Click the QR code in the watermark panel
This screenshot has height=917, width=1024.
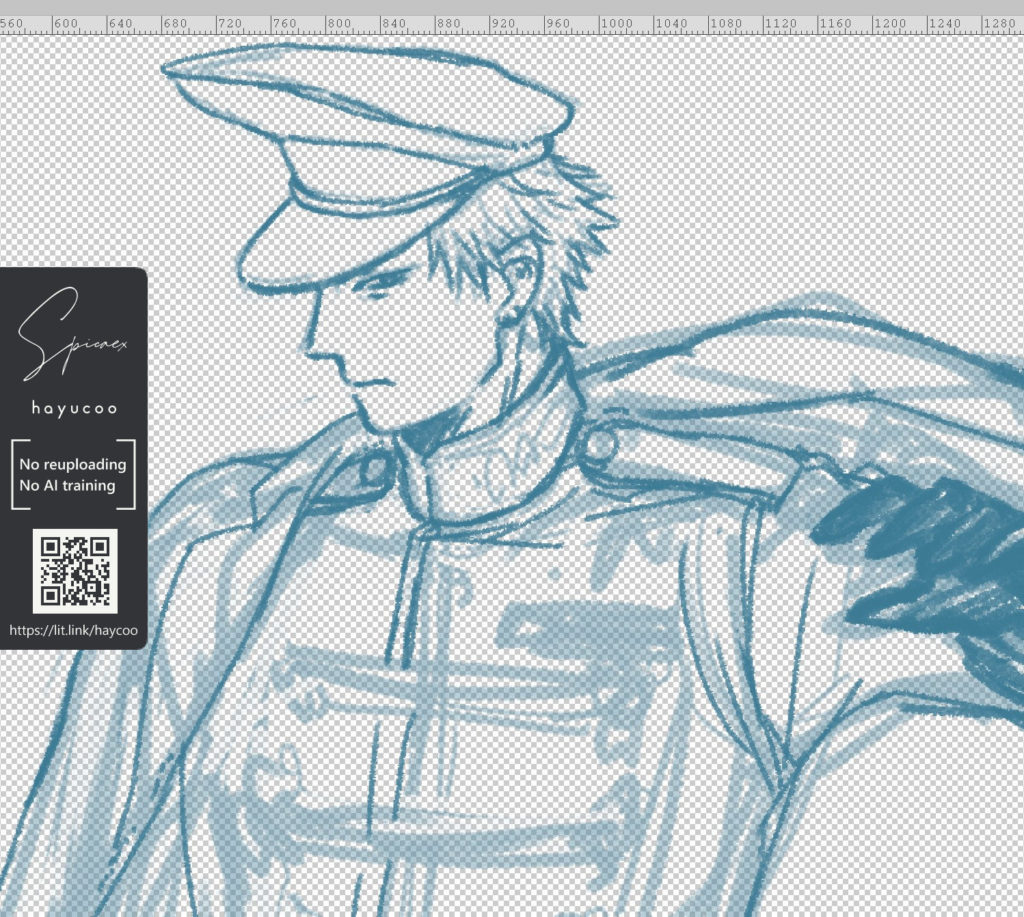tap(74, 570)
